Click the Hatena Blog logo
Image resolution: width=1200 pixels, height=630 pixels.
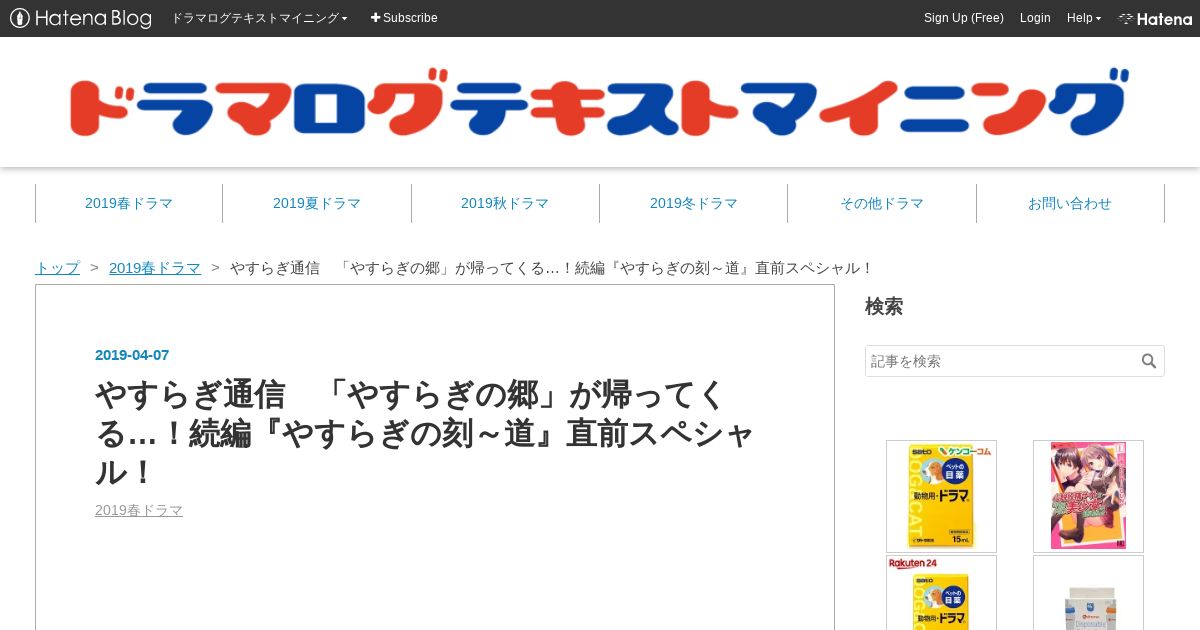(81, 18)
